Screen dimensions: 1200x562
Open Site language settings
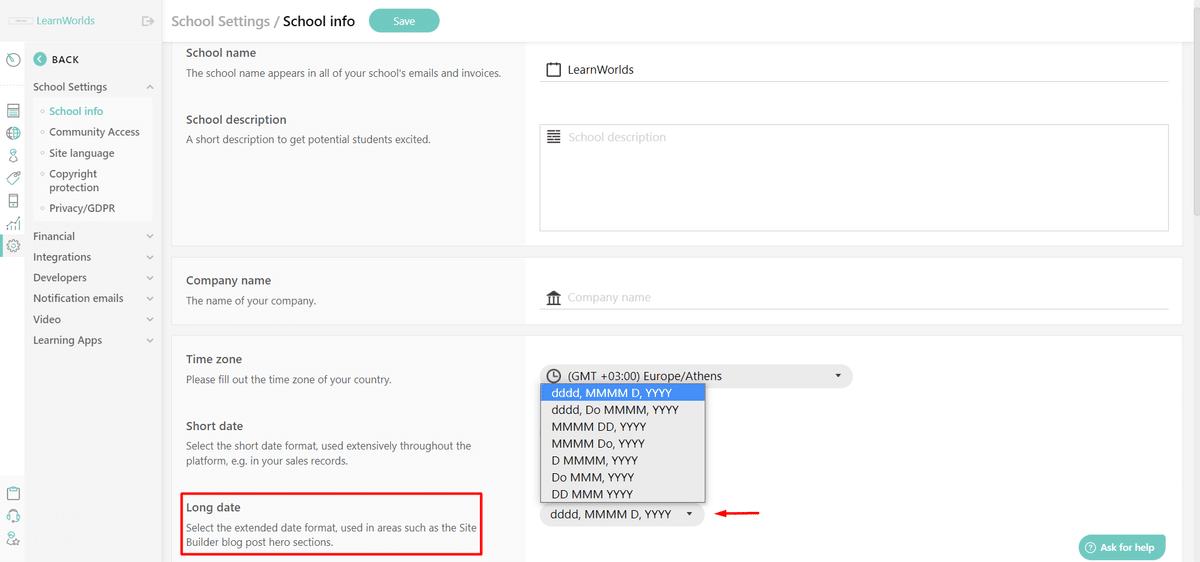[82, 153]
